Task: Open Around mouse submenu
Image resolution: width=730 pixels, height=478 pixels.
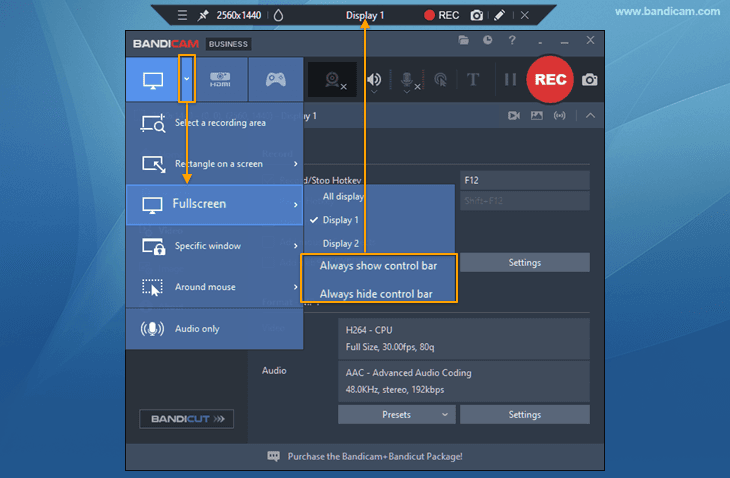Action: pos(215,287)
